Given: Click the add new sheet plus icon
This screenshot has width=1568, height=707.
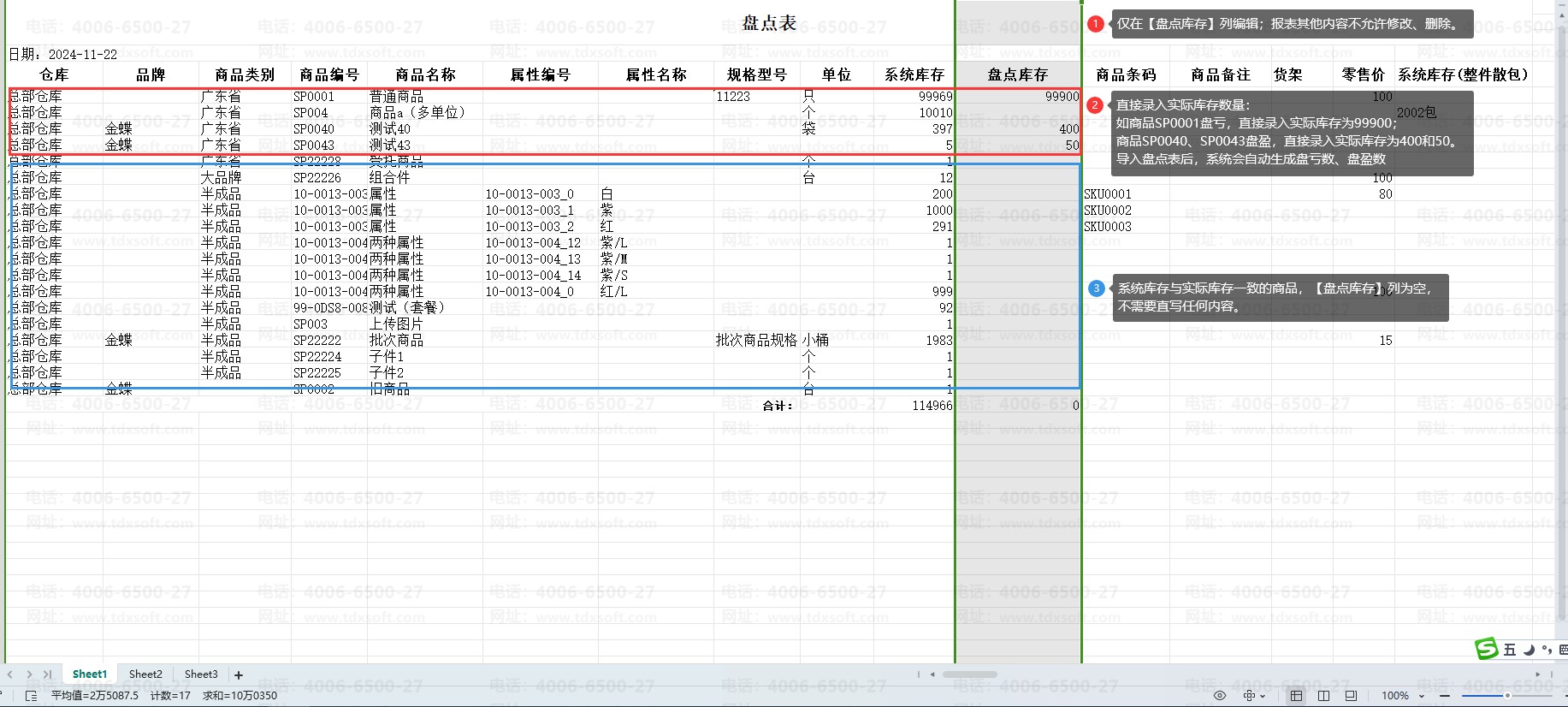Looking at the screenshot, I should pos(239,675).
